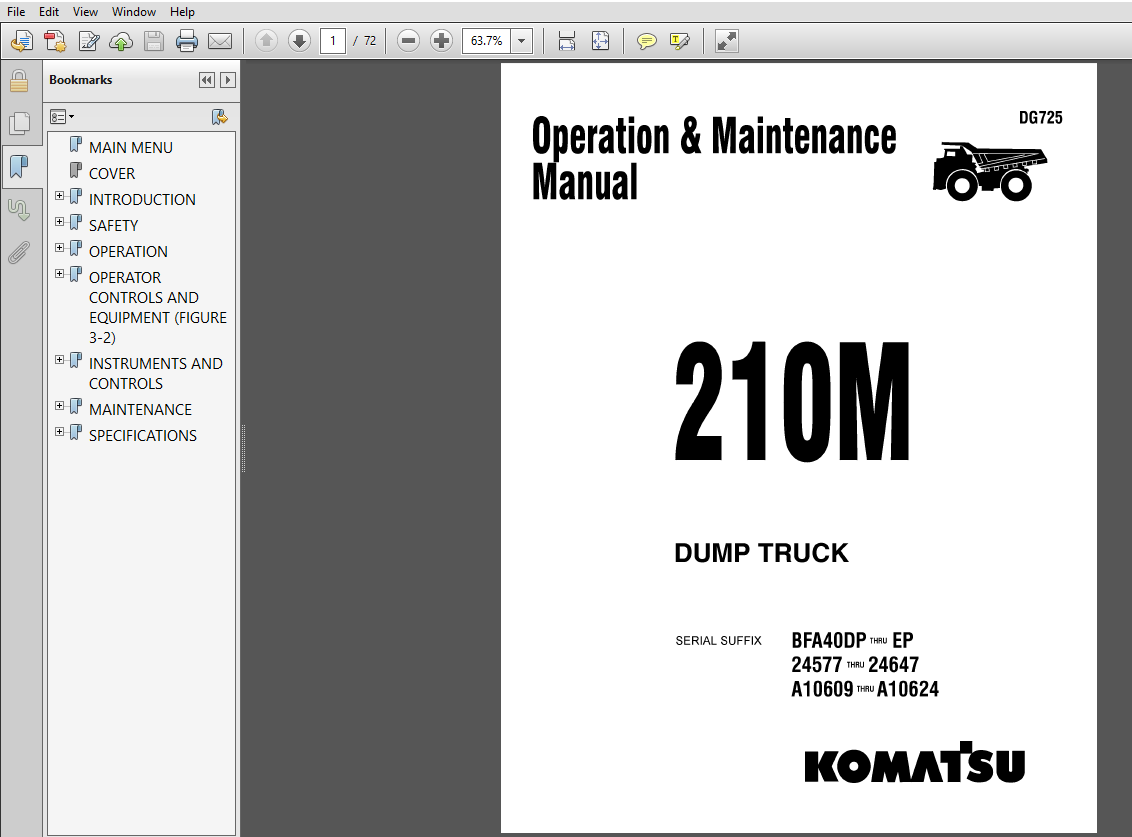Click the Open file toolbar icon
Image resolution: width=1132 pixels, height=837 pixels.
[x=22, y=41]
